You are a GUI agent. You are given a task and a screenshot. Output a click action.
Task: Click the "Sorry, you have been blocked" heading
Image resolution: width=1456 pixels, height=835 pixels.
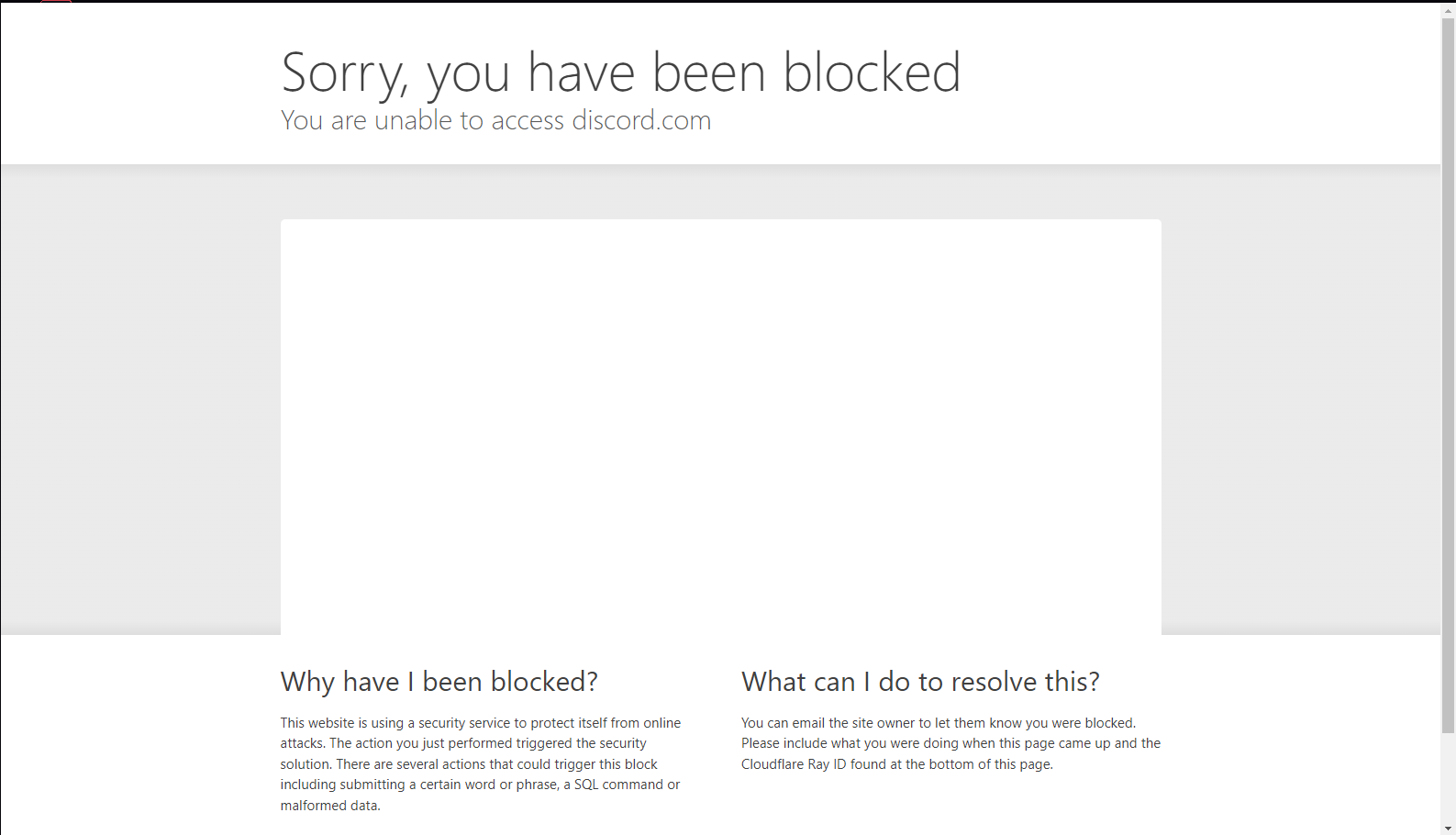click(621, 72)
